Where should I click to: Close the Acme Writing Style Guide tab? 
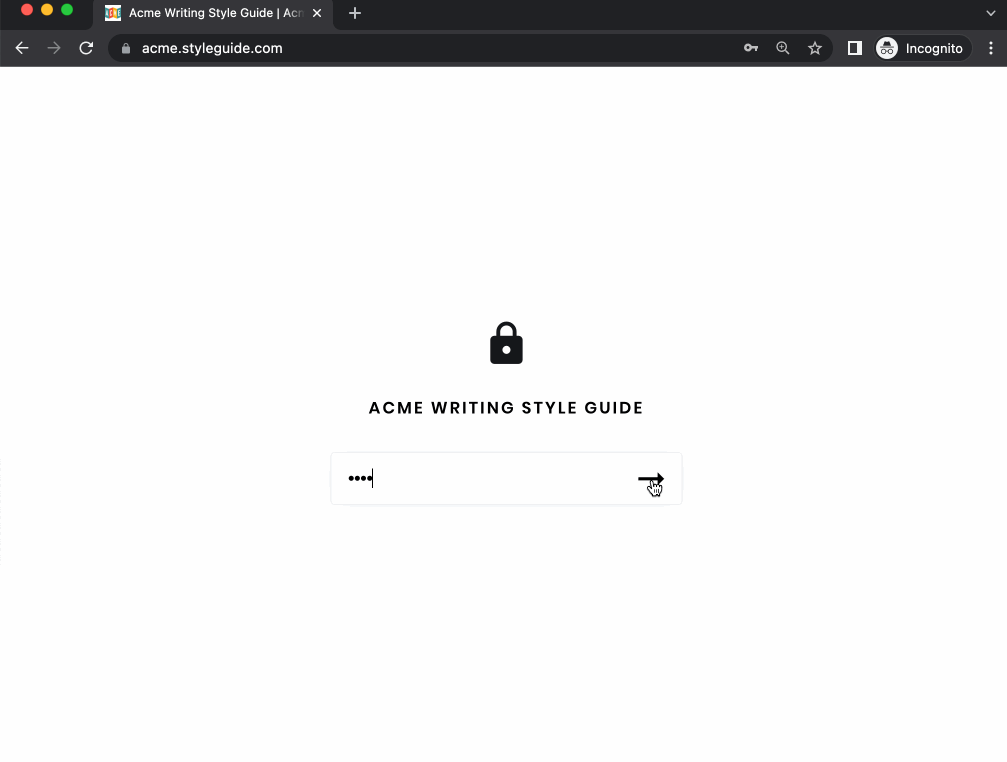pos(317,13)
